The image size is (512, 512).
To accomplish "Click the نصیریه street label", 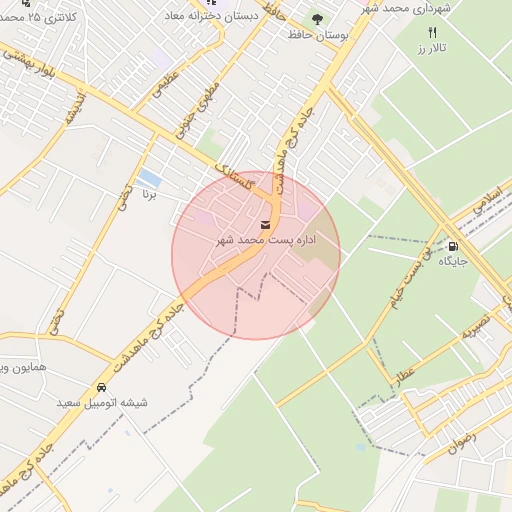I will coord(476,326).
